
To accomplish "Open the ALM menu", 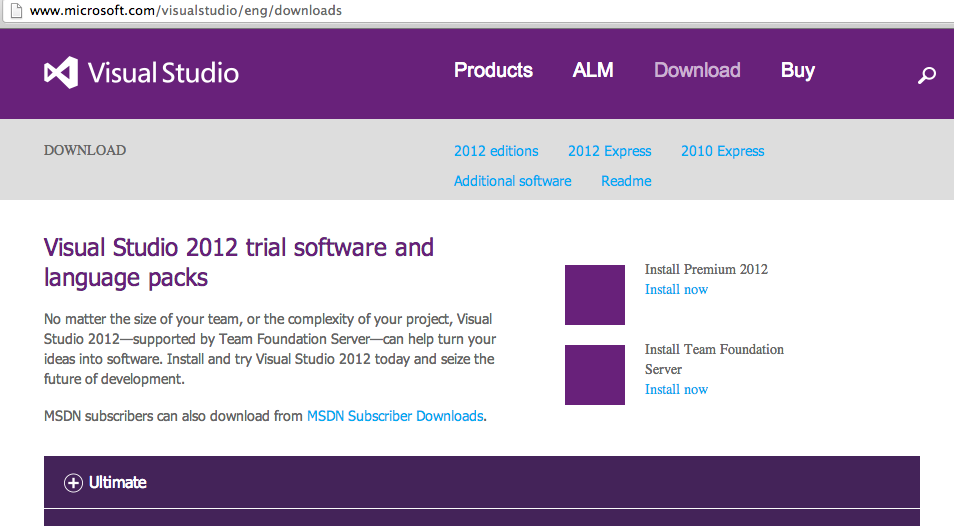I will pos(593,71).
